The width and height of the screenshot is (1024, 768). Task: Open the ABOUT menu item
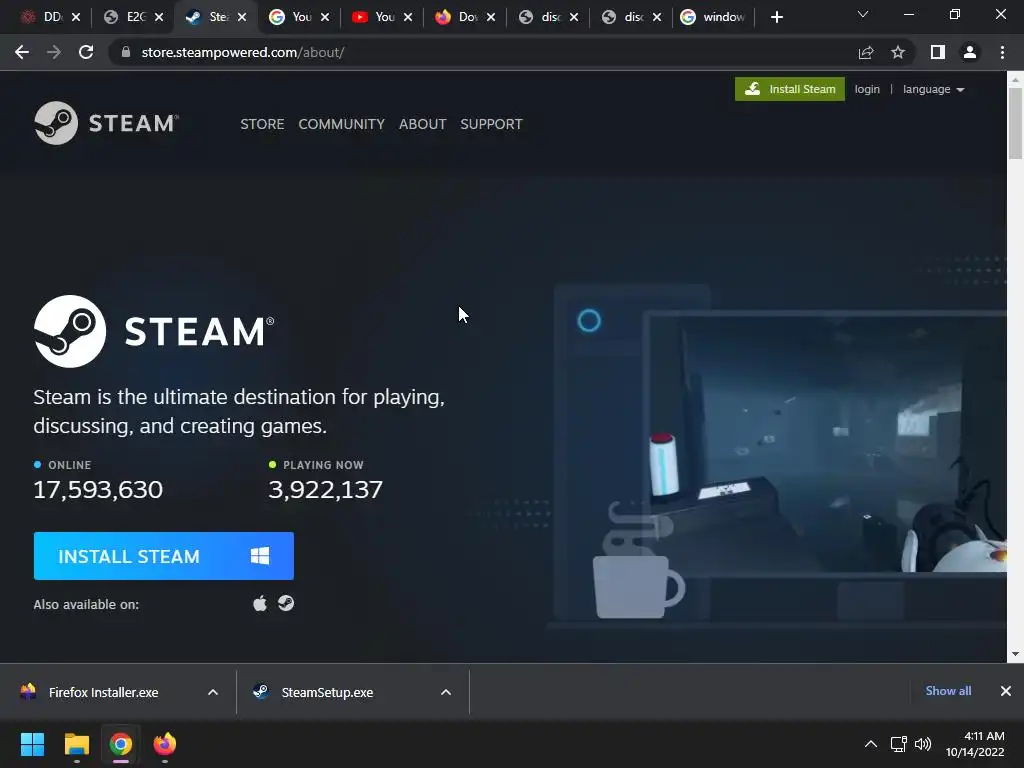423,124
